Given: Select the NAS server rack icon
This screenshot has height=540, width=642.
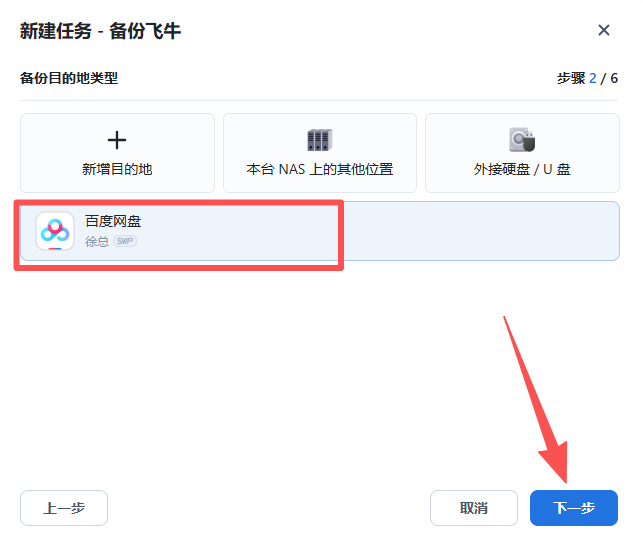Looking at the screenshot, I should [x=320, y=140].
